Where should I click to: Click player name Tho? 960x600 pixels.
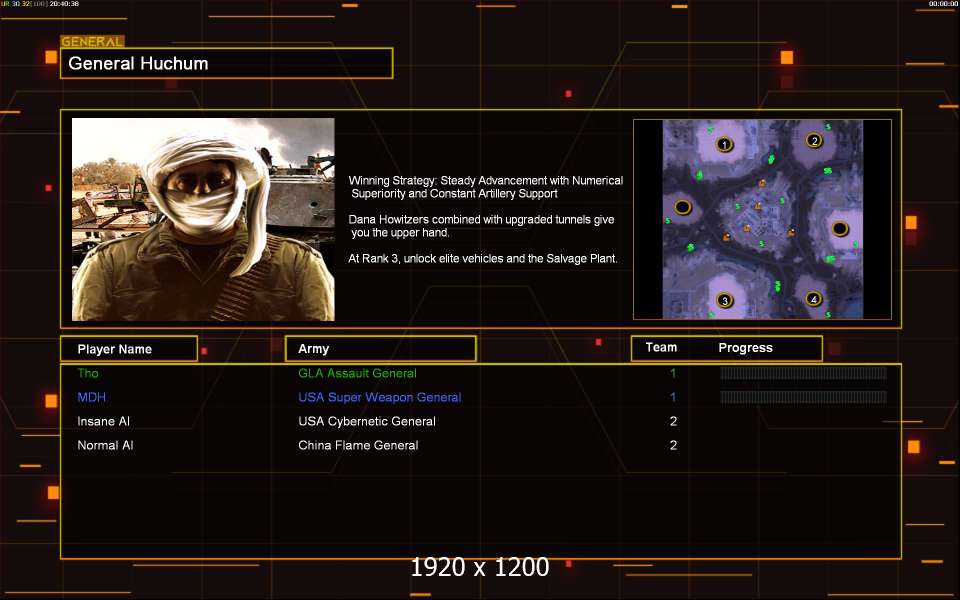(x=88, y=373)
